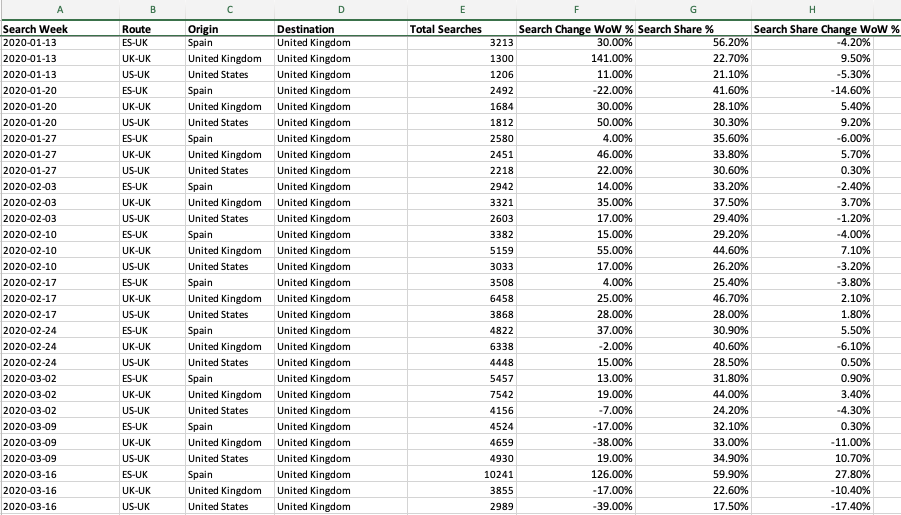901x515 pixels.
Task: Select column A header
Action: point(60,9)
